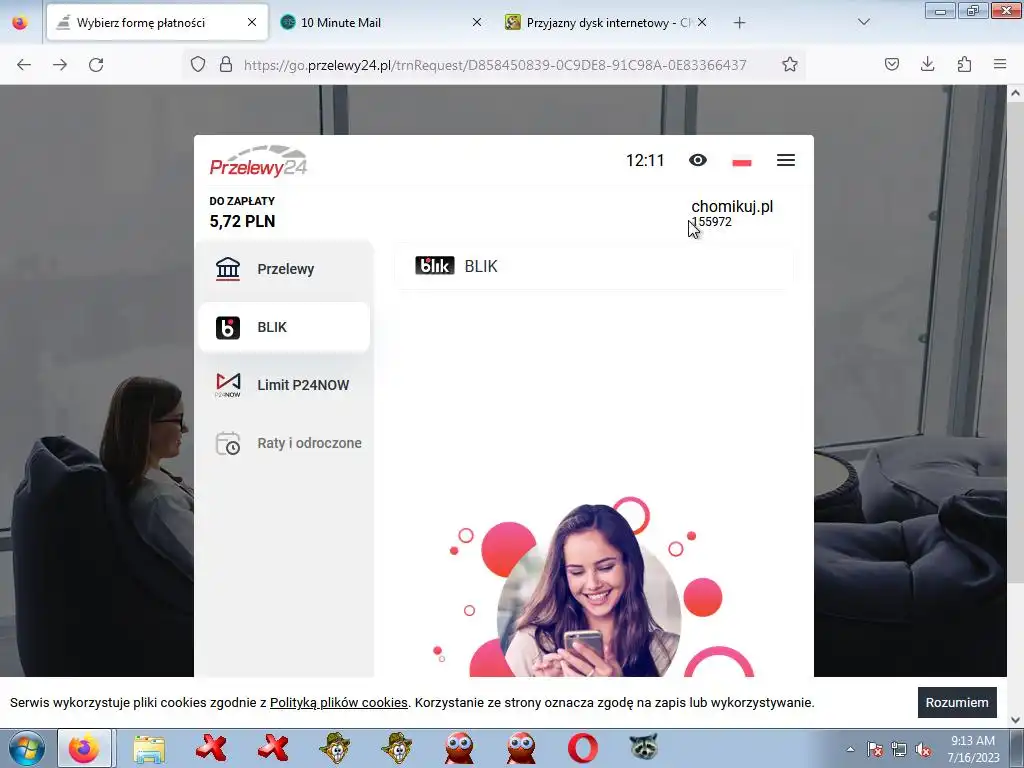Click the scrollbar down arrow
This screenshot has height=768, width=1024.
click(x=1015, y=720)
